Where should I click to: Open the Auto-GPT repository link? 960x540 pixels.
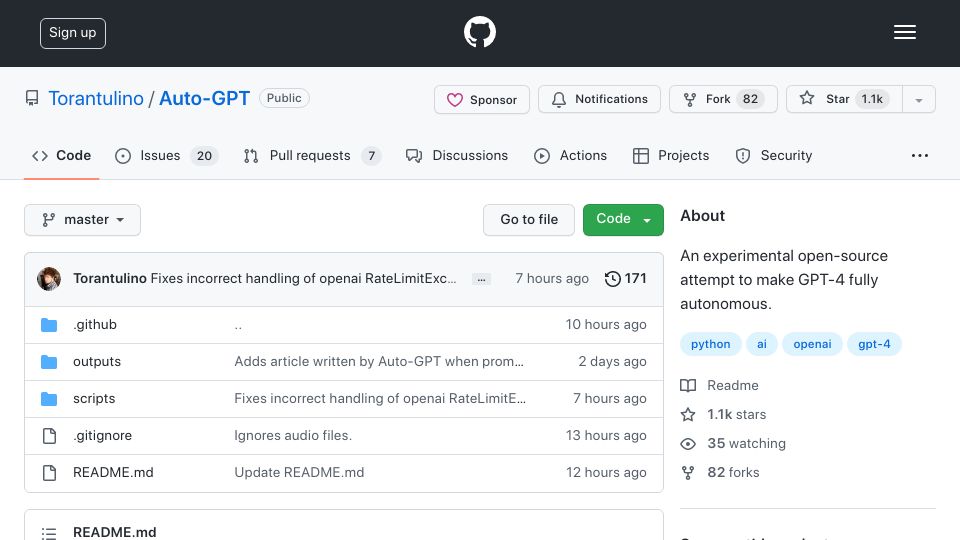204,99
